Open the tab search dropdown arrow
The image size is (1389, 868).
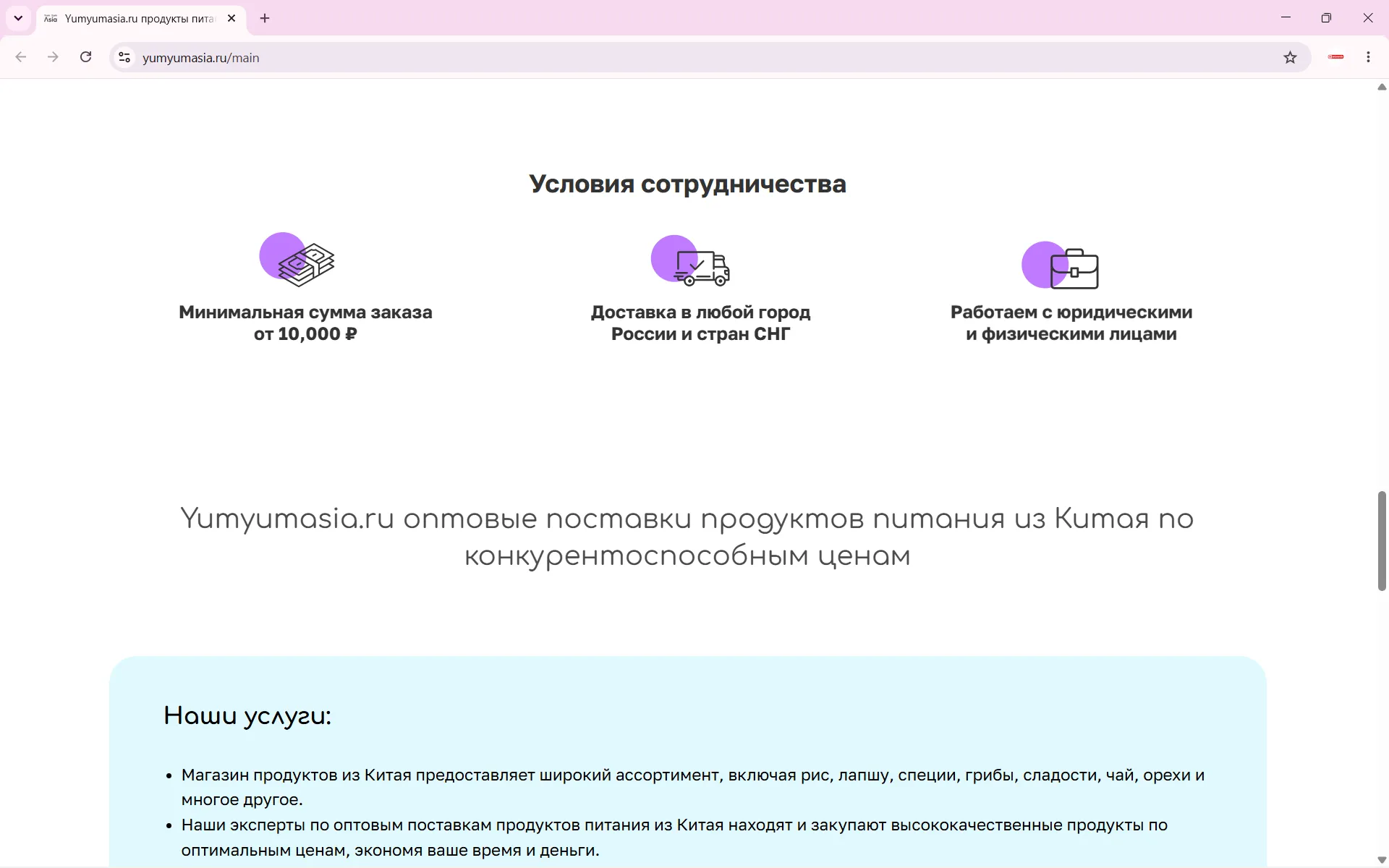pos(18,18)
